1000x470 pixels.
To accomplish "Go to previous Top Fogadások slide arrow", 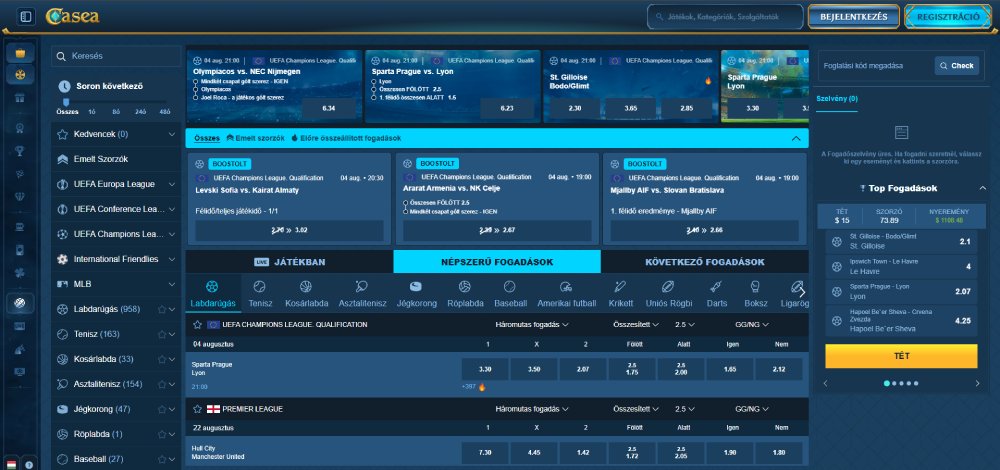I will tap(826, 383).
